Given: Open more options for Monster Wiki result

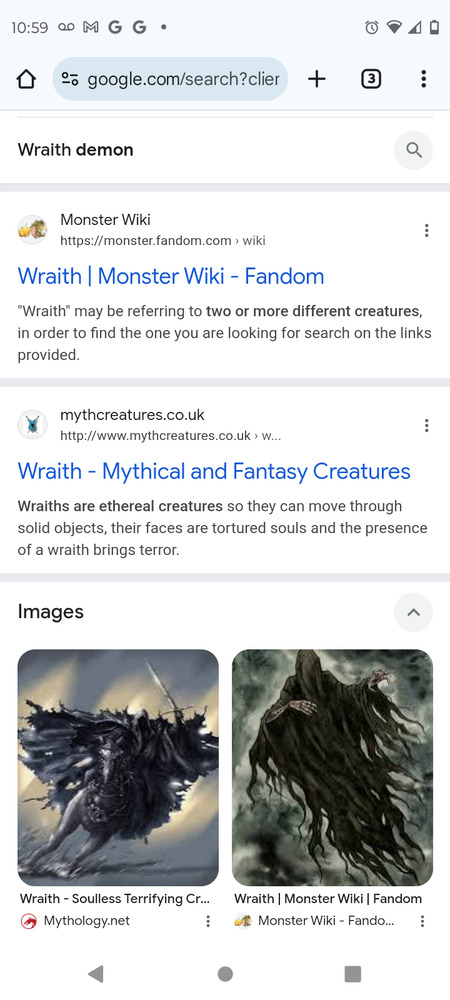Looking at the screenshot, I should [426, 231].
